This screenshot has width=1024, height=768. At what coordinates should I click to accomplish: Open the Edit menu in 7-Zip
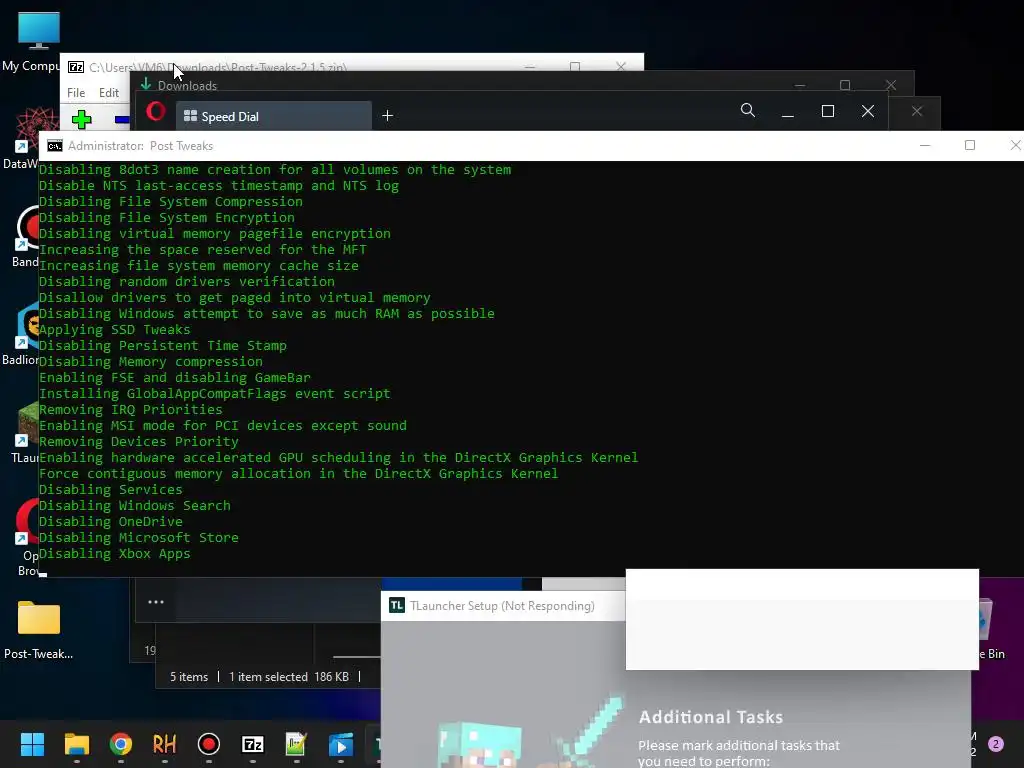(x=108, y=93)
